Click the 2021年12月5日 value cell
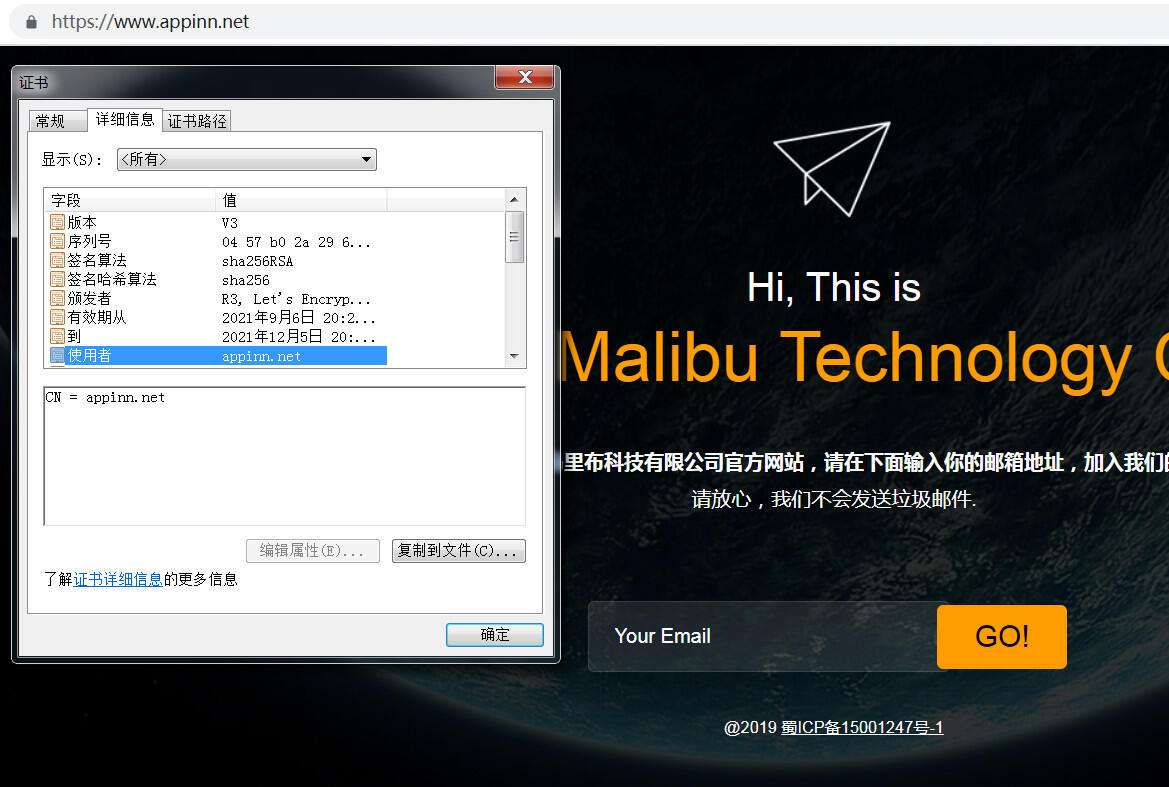This screenshot has width=1169, height=787. click(298, 337)
